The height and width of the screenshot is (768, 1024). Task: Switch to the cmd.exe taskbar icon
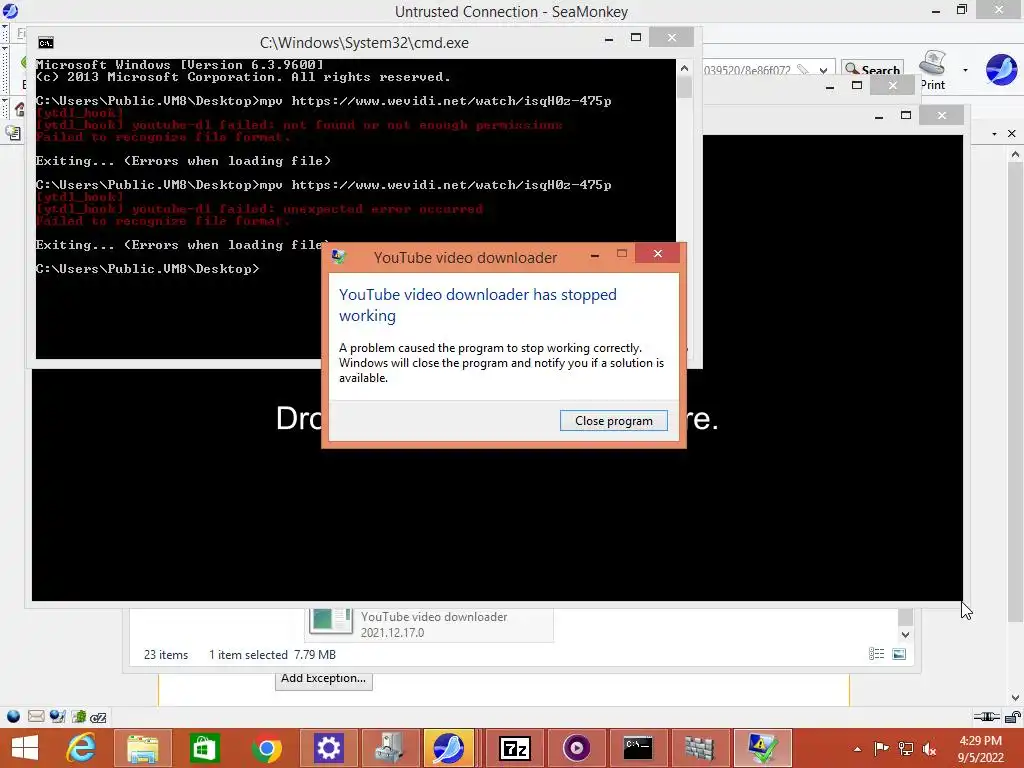[638, 748]
